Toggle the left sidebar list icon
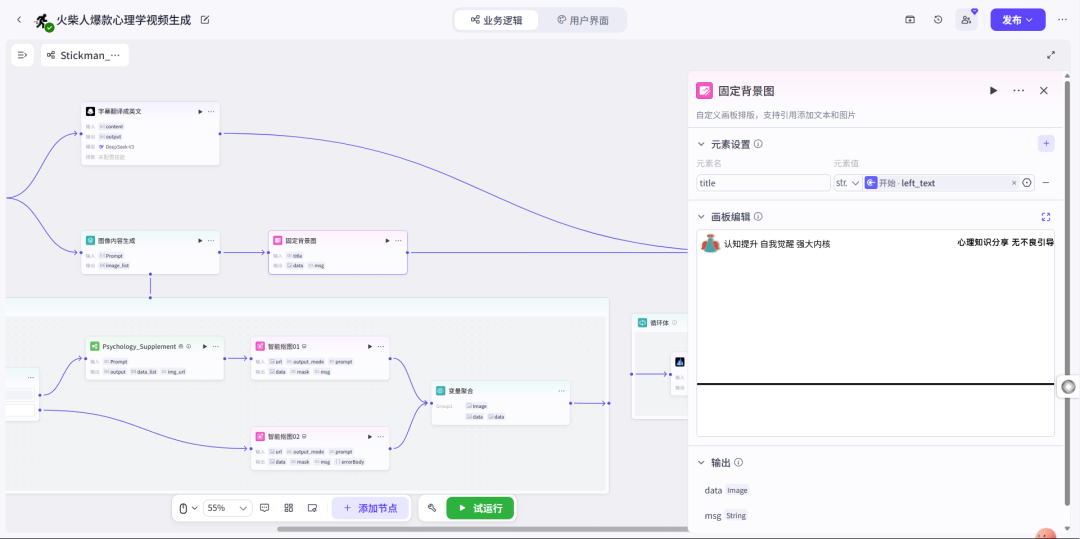1080x539 pixels. pos(22,55)
